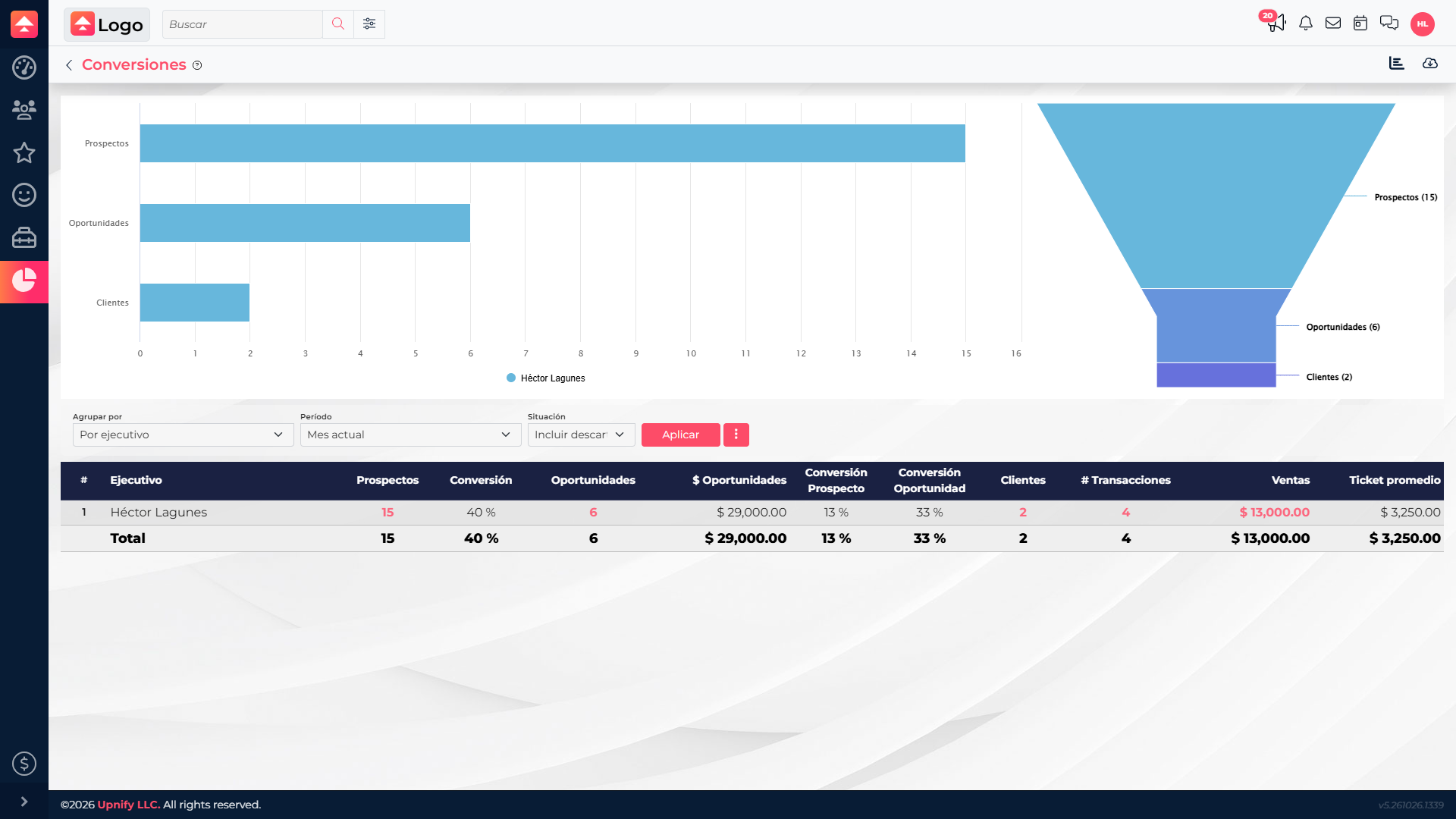Screen dimensions: 1456x819
Task: Expand the sidebar with bottom arrow
Action: pyautogui.click(x=24, y=802)
